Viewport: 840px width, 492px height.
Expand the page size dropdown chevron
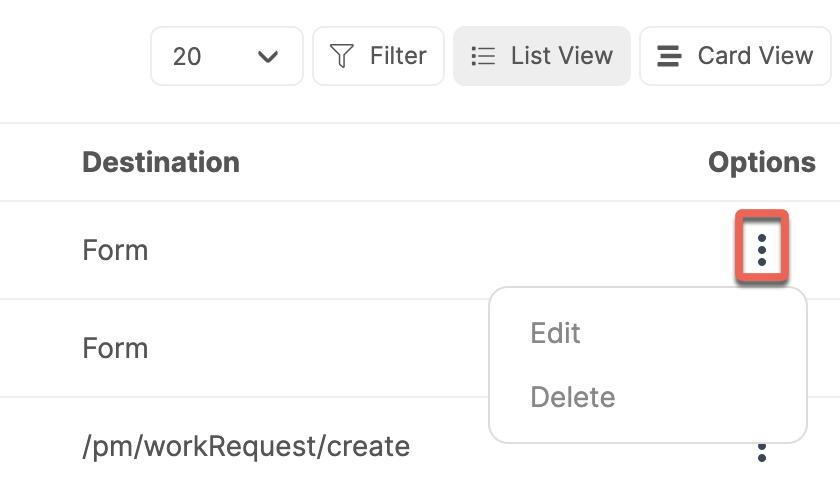(268, 56)
